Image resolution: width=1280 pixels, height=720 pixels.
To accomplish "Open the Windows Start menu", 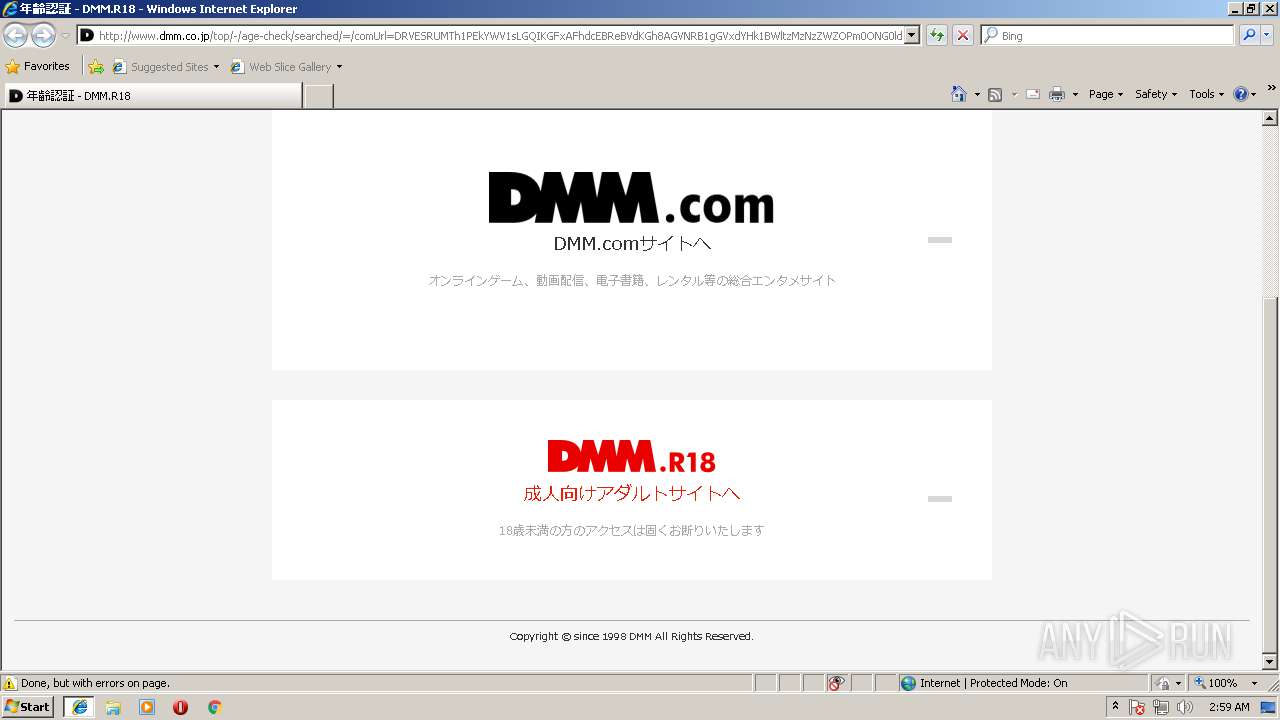I will pyautogui.click(x=28, y=706).
